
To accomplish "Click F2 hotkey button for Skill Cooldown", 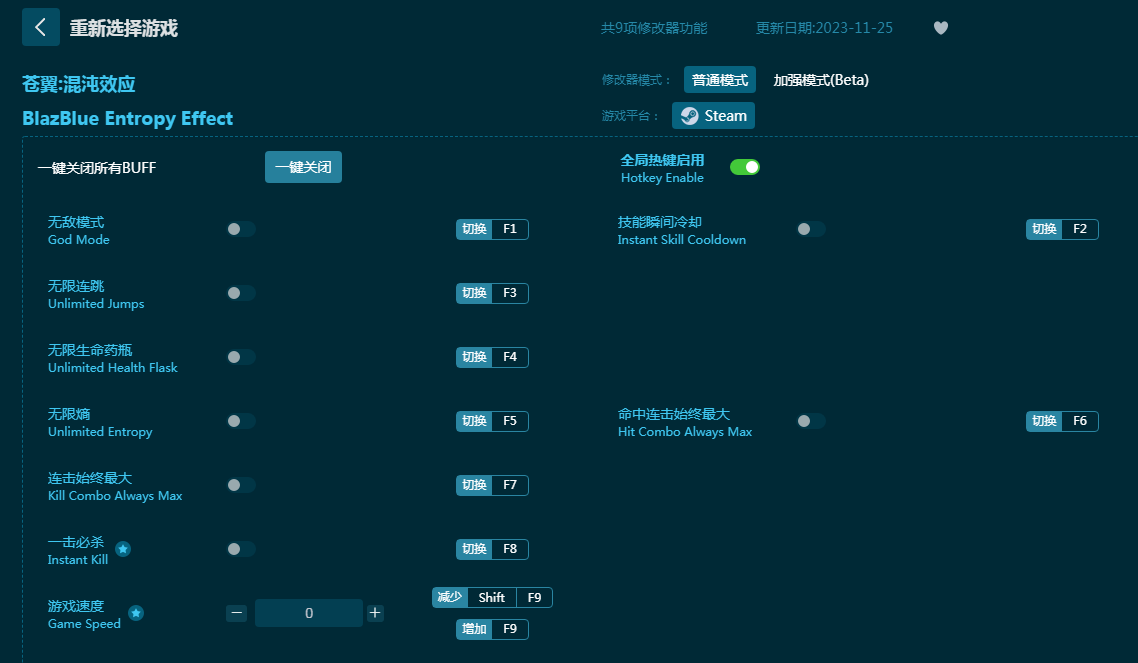I will pyautogui.click(x=1062, y=229).
